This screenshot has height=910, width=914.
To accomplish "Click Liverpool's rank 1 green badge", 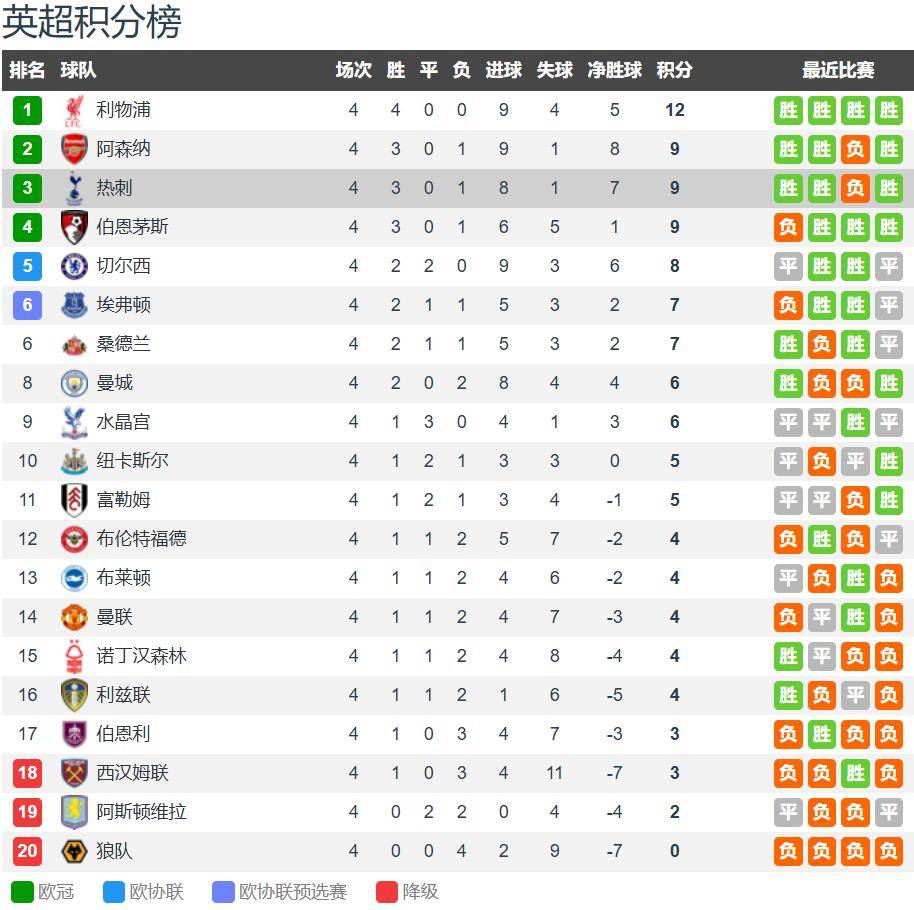I will [27, 110].
